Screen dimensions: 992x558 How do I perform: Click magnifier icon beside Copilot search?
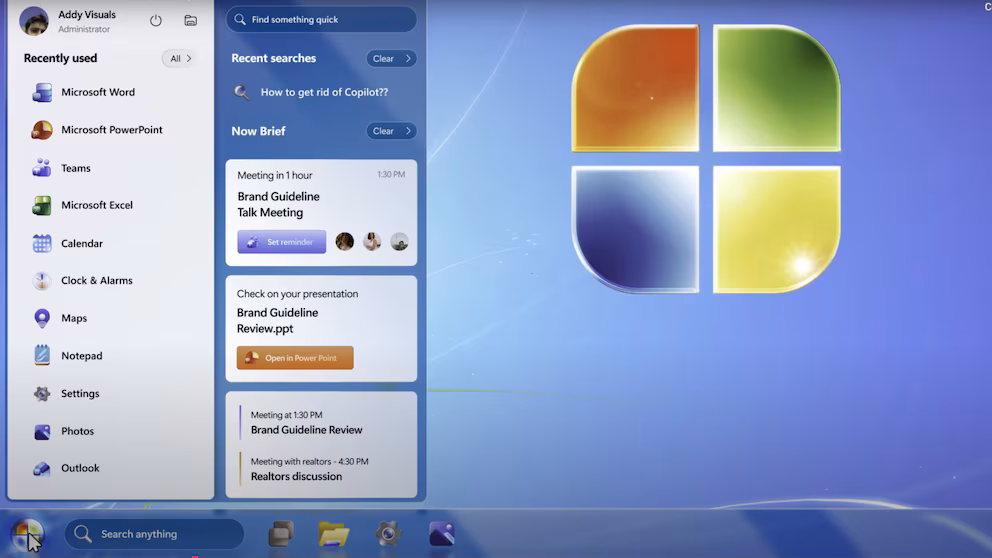(242, 92)
